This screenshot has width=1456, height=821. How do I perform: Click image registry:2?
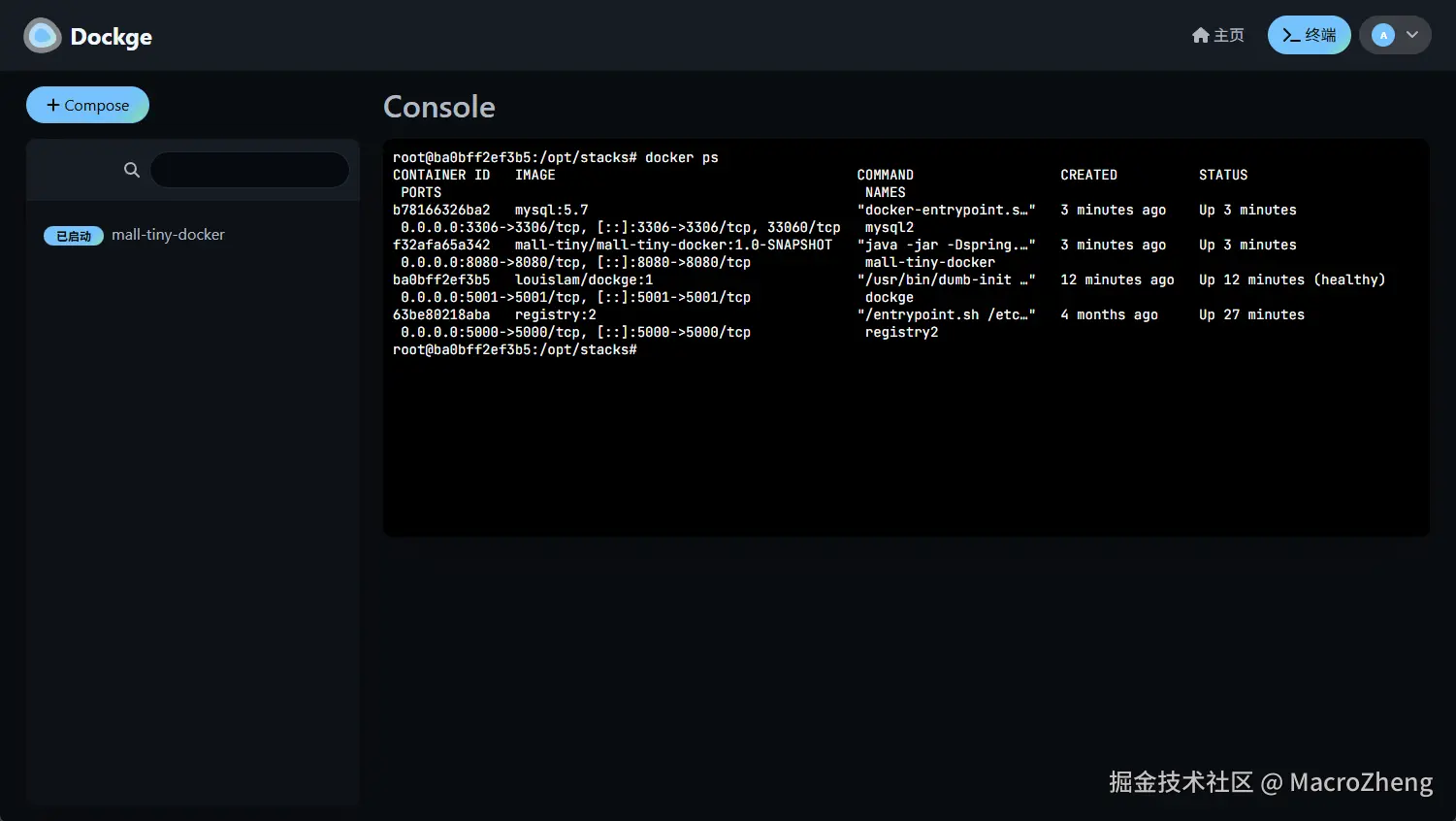click(x=556, y=314)
